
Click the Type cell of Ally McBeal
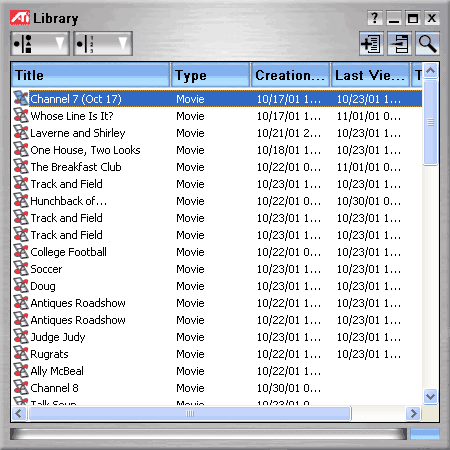pyautogui.click(x=190, y=371)
